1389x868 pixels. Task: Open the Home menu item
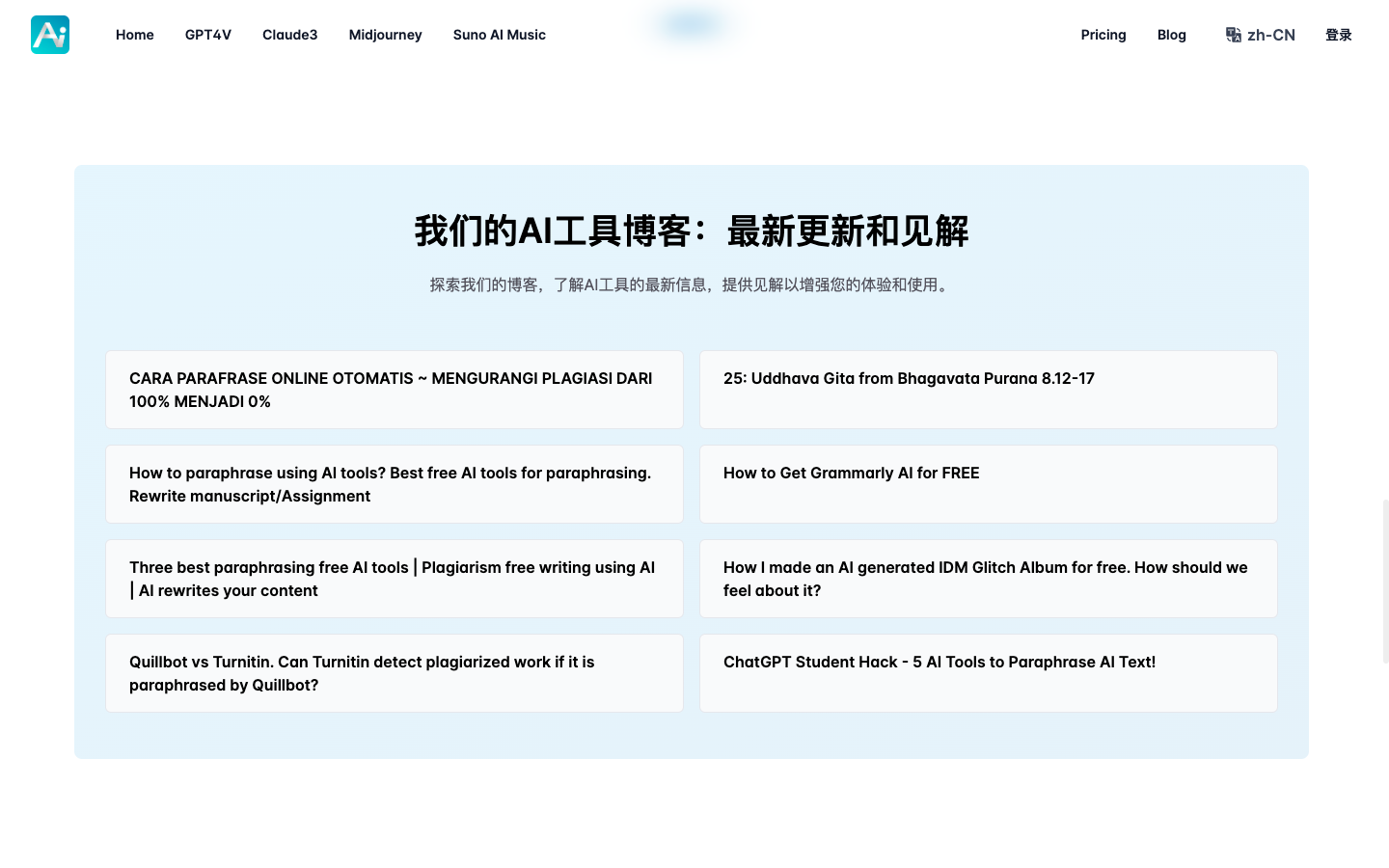pos(135,35)
